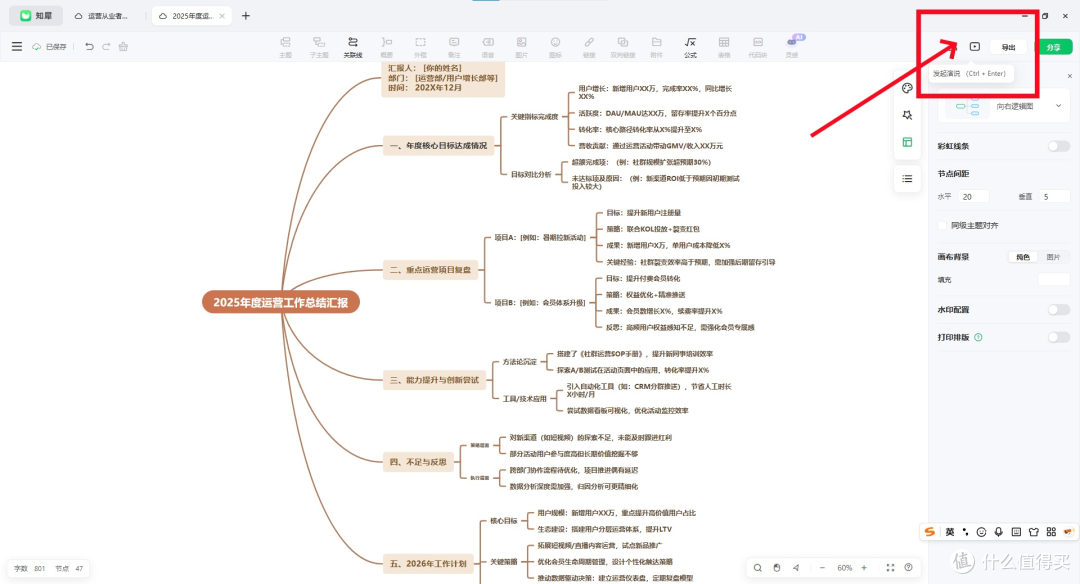The width and height of the screenshot is (1080, 584).
Task: Attach a 附件 file
Action: click(656, 47)
